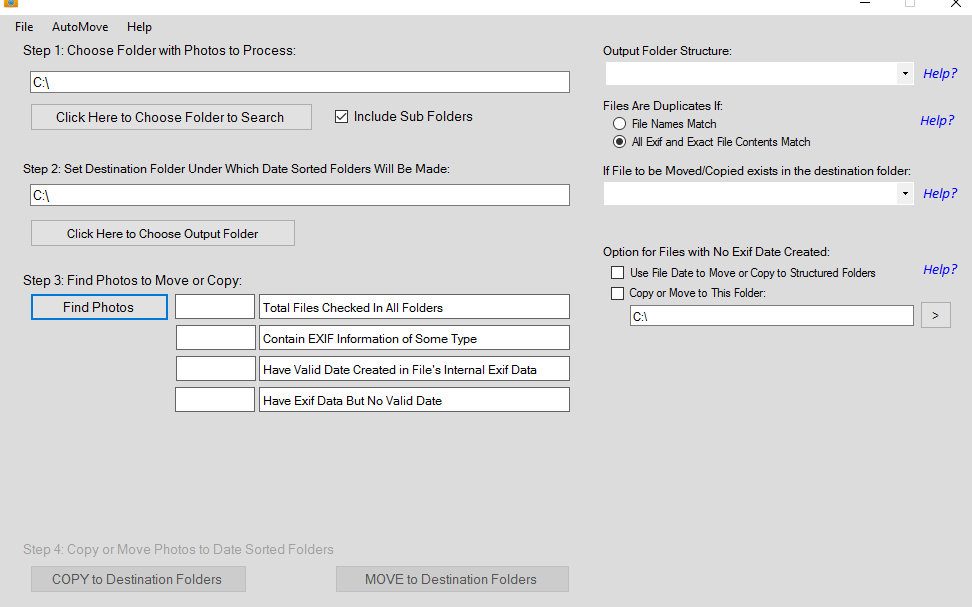Viewport: 972px width, 607px height.
Task: Toggle Include Sub Folders checkbox
Action: pos(341,117)
